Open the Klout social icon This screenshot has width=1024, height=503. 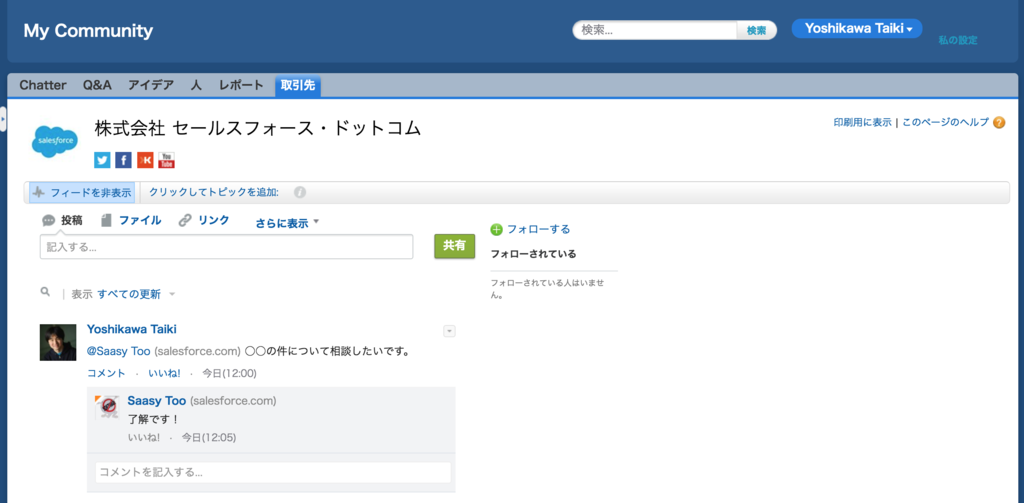coord(145,160)
